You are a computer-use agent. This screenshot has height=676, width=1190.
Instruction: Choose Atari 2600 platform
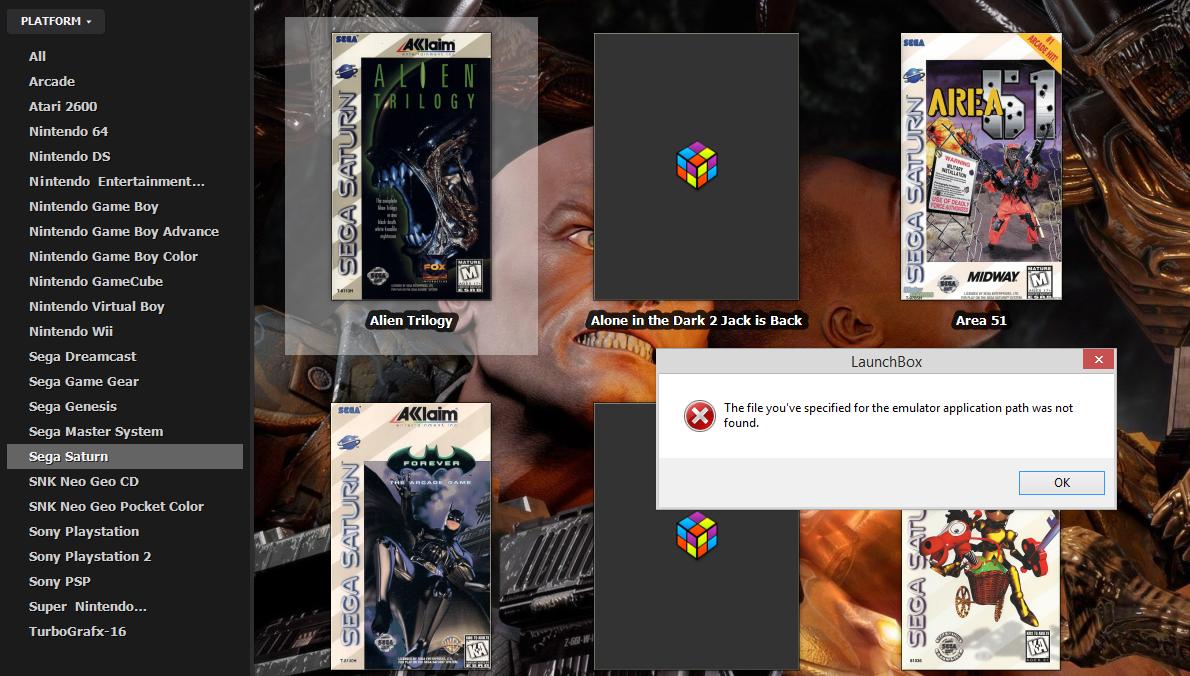tap(63, 106)
